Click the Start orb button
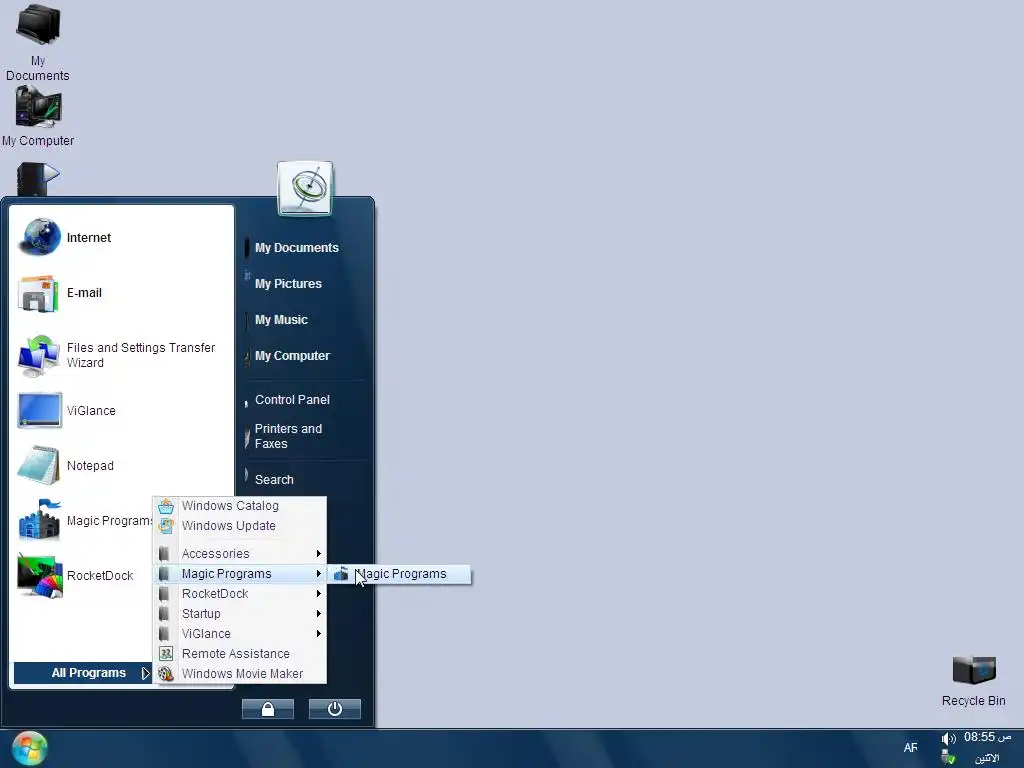The width and height of the screenshot is (1024, 768). (x=29, y=748)
